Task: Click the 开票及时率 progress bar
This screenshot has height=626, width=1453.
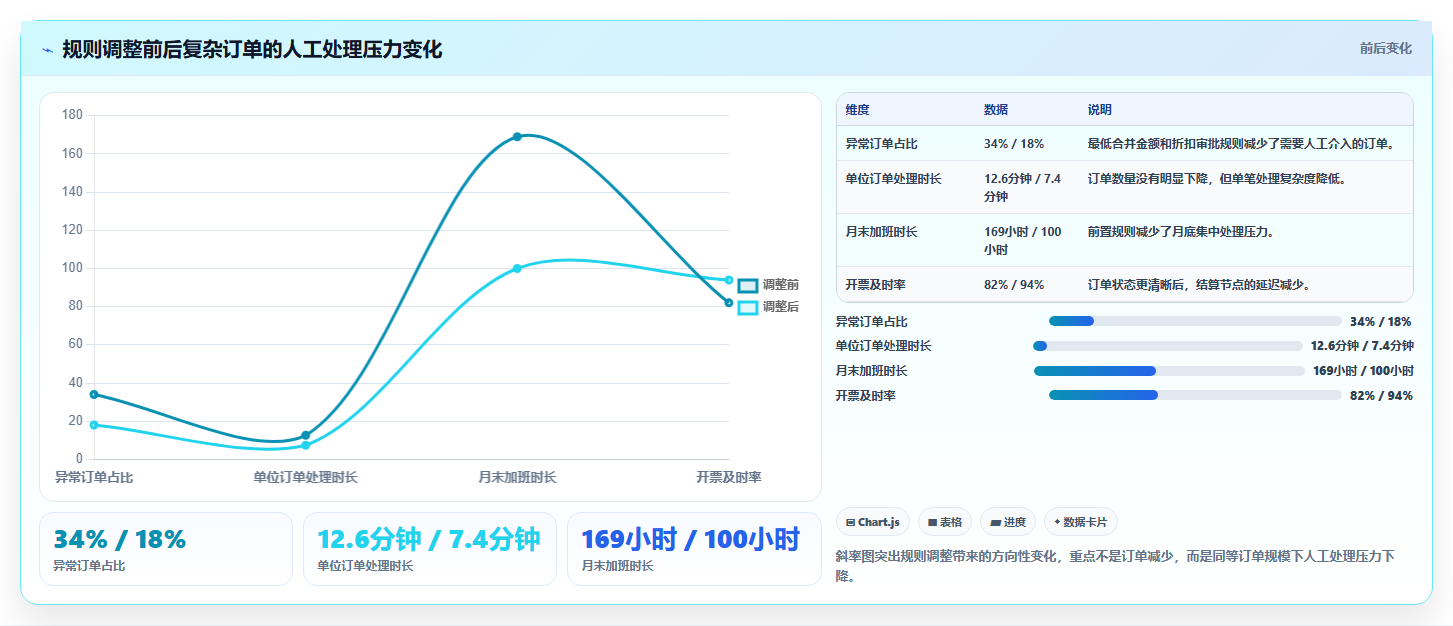Action: click(x=1195, y=395)
